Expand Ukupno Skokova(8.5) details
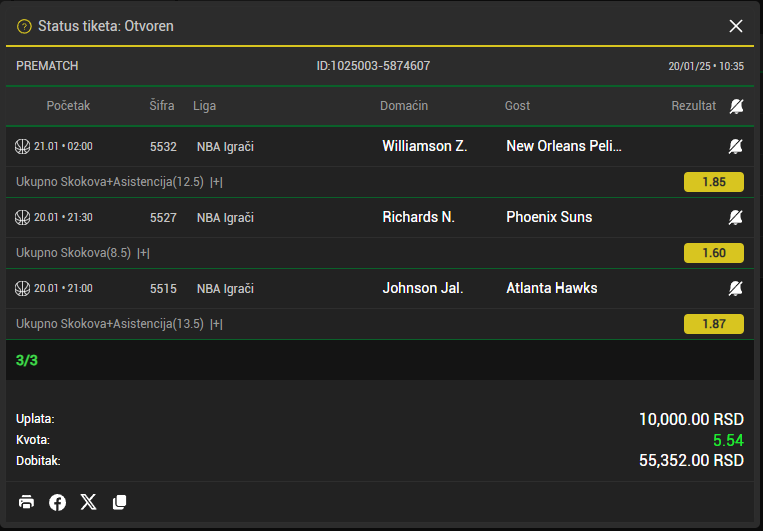The height and width of the screenshot is (531, 763). coord(143,253)
